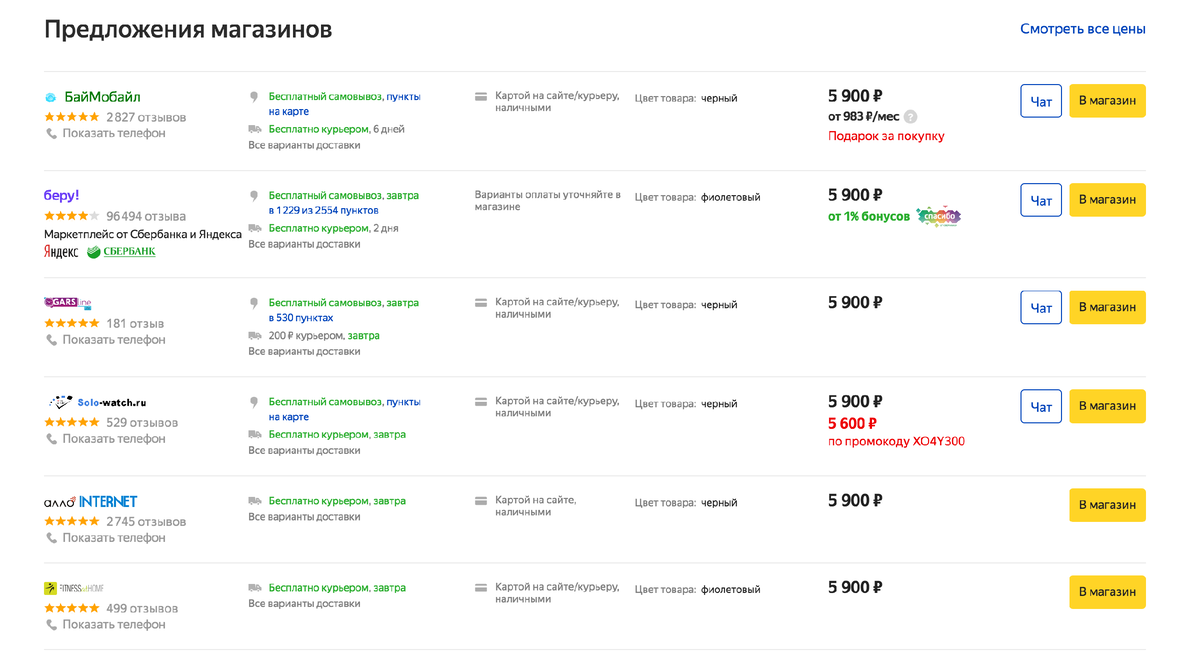Click the pickup pin icon in беру! row
This screenshot has height=651, width=1200.
[x=254, y=197]
